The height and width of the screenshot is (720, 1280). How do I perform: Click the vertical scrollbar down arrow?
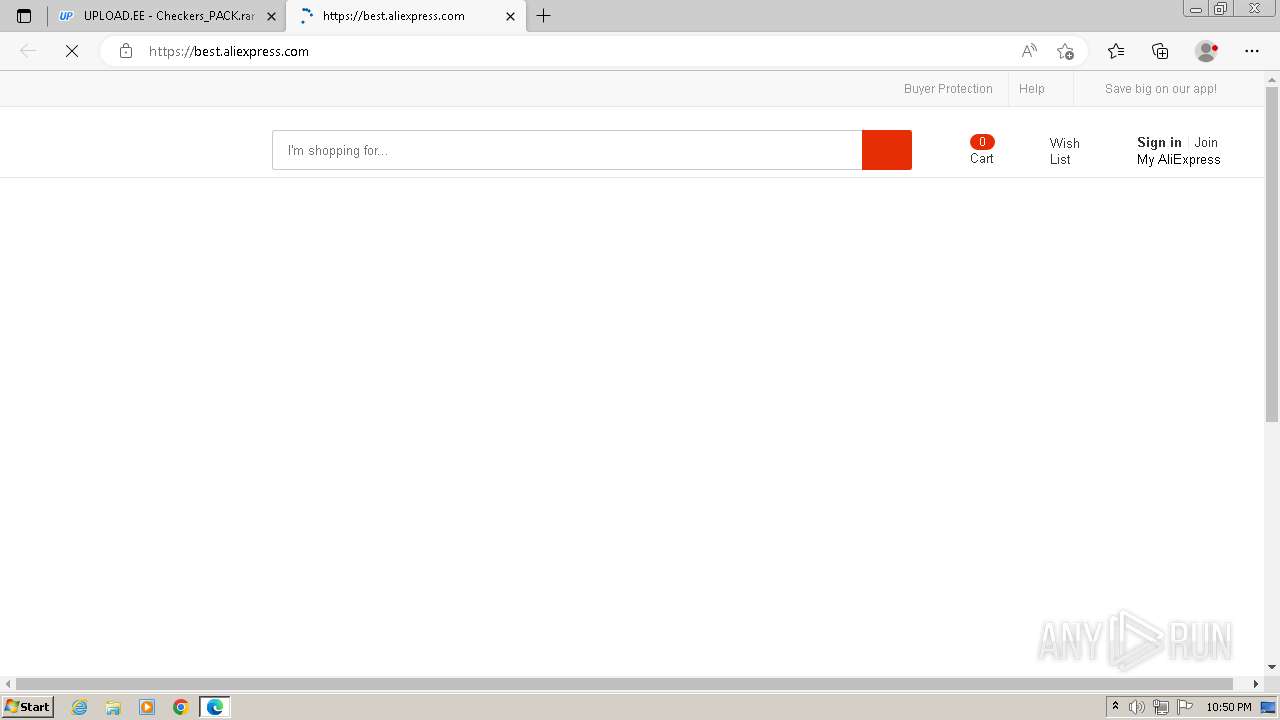pos(1272,667)
